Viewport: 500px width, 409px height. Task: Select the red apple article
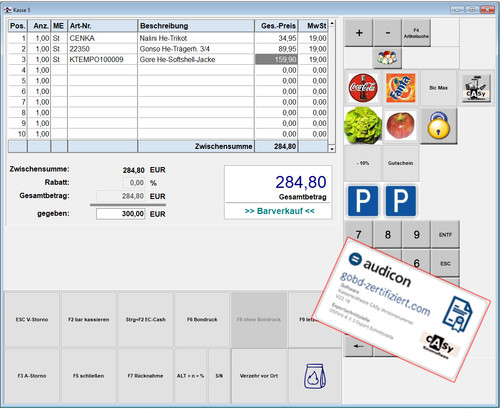pyautogui.click(x=400, y=126)
